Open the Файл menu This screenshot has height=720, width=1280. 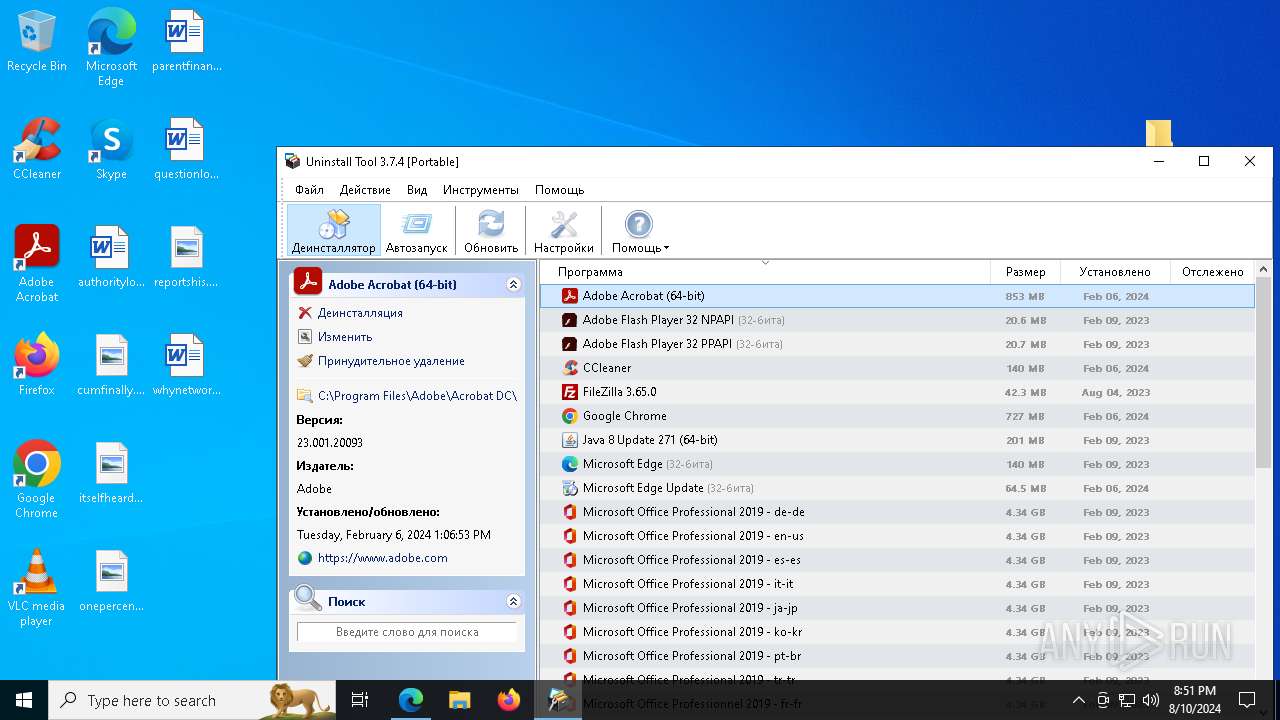click(x=309, y=190)
